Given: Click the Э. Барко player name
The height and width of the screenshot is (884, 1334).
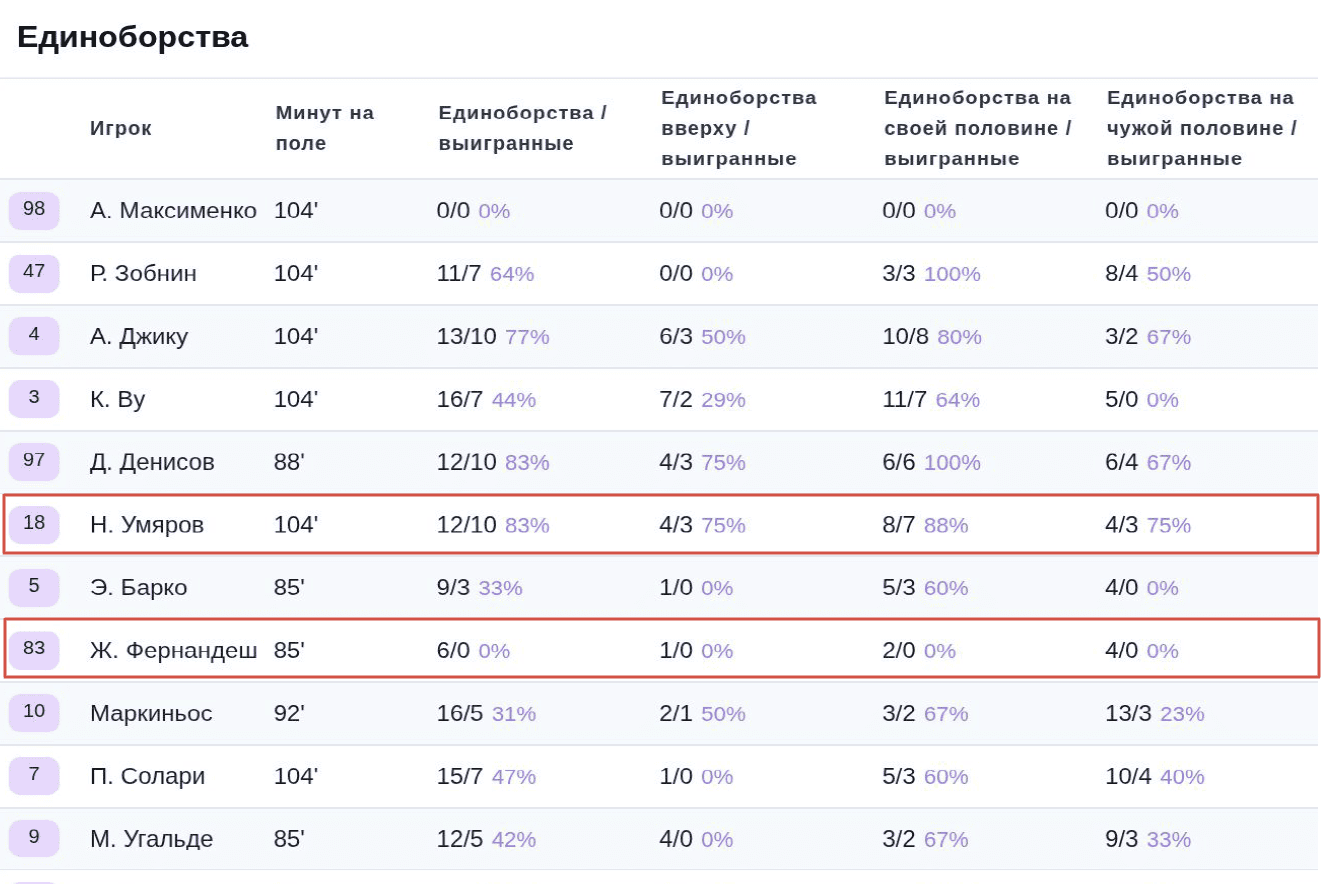Looking at the screenshot, I should (138, 588).
